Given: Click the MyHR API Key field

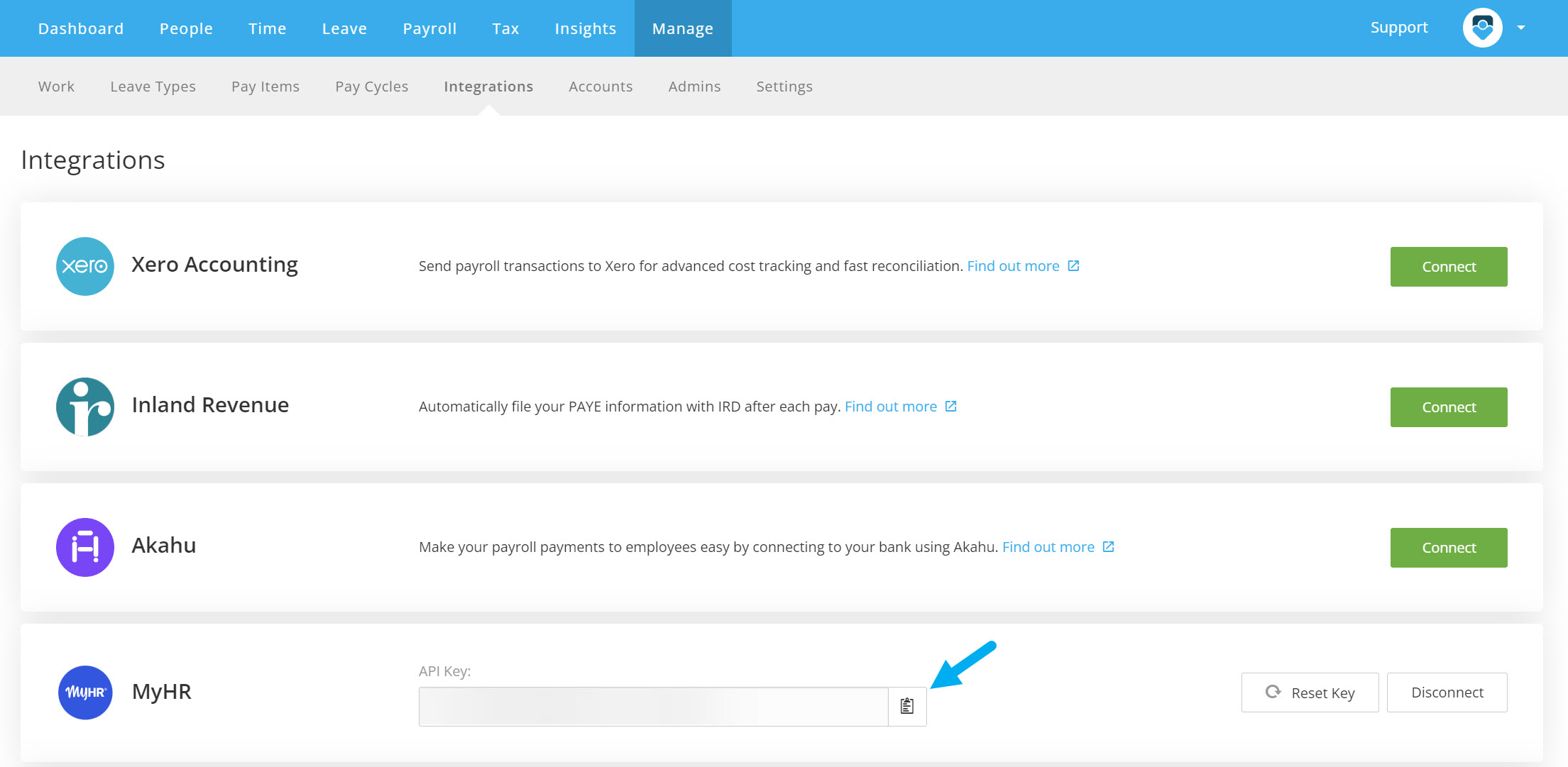Looking at the screenshot, I should (653, 707).
